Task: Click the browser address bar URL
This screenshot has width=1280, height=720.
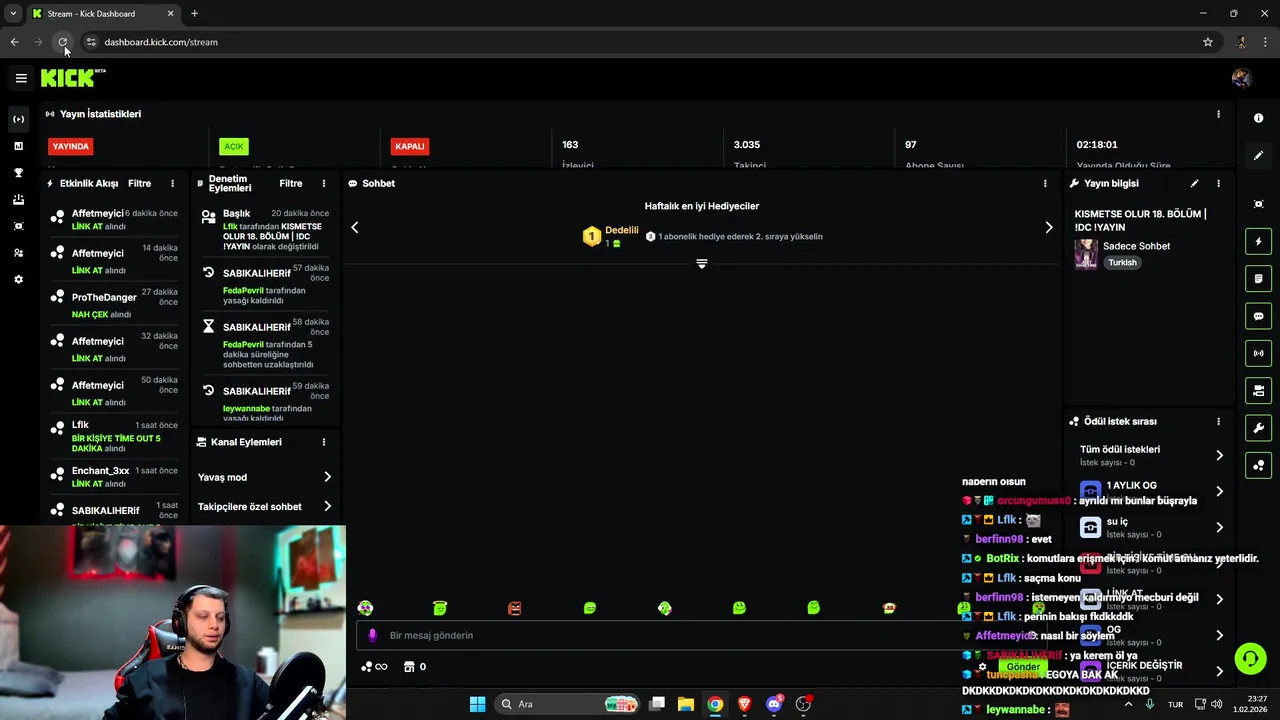Action: (161, 42)
